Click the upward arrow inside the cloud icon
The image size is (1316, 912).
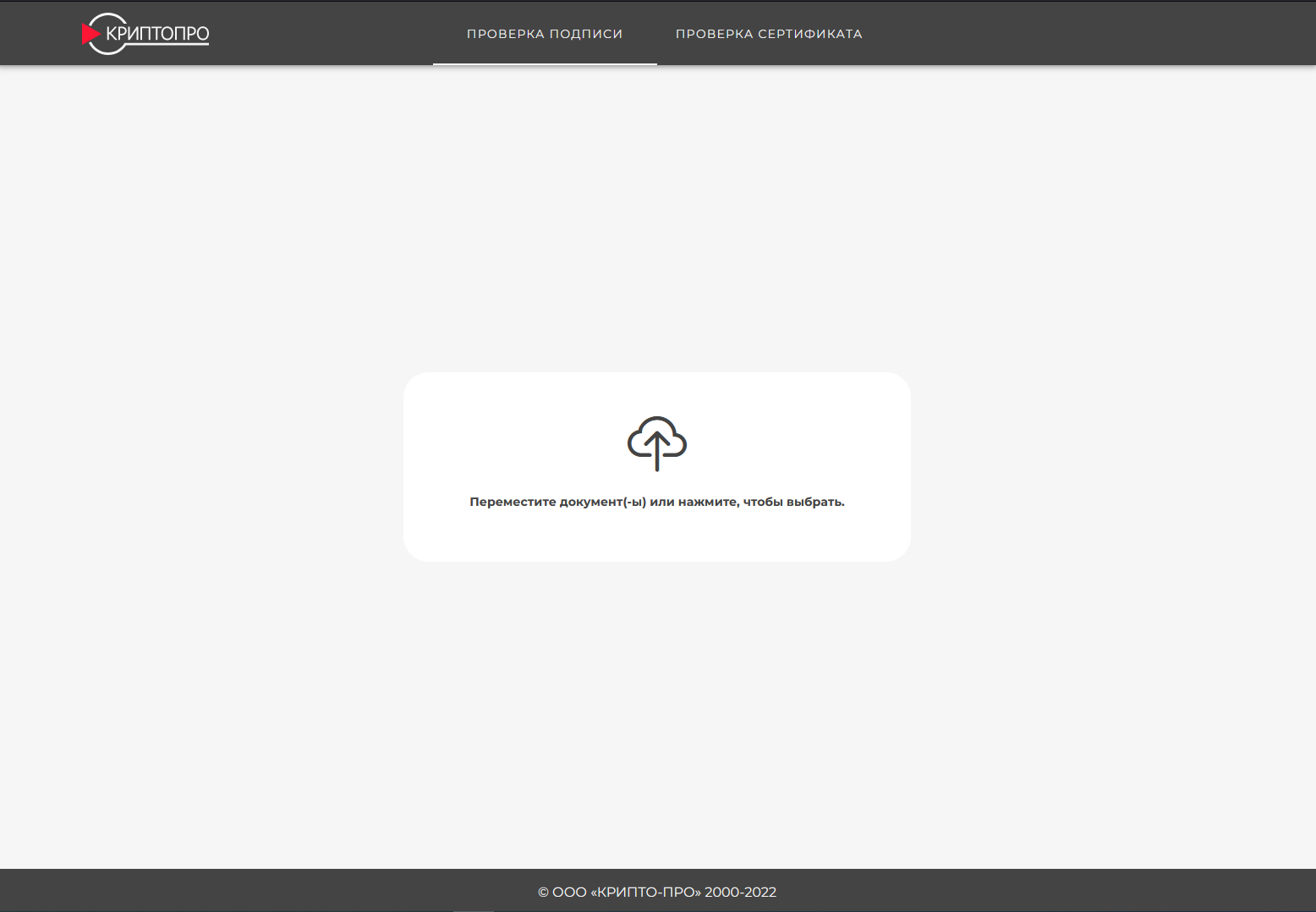657,452
